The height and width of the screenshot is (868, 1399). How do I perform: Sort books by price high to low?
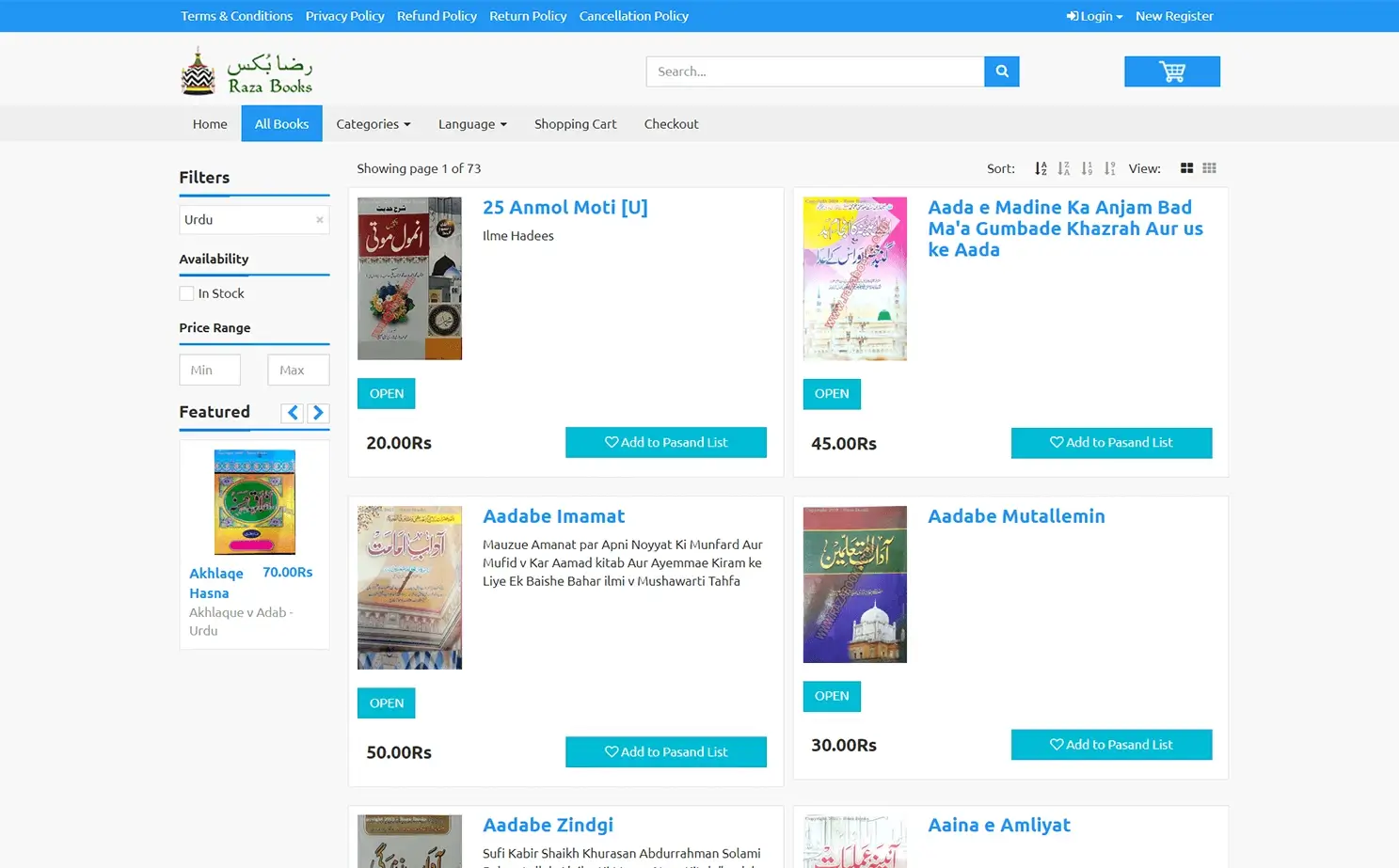click(1109, 168)
